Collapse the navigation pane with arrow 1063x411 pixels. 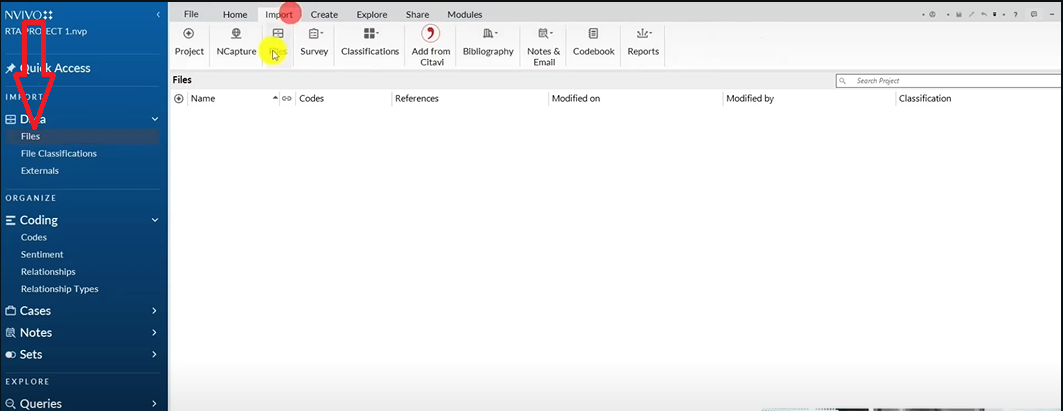pos(158,15)
